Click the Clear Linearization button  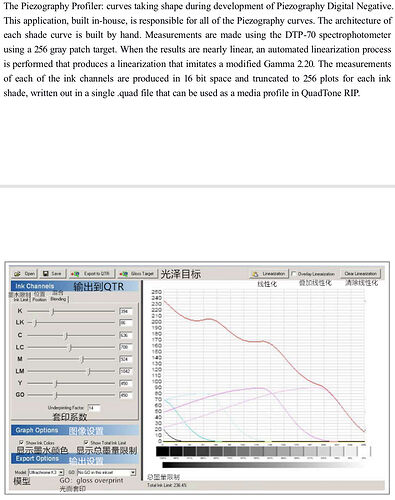point(360,274)
